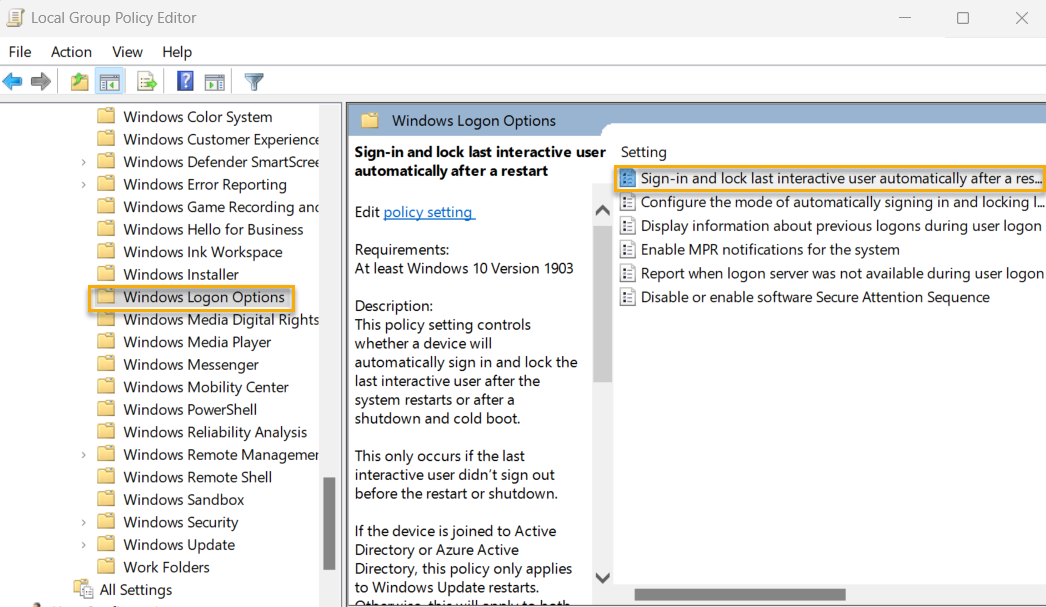Click the Up one level folder icon

pos(80,82)
